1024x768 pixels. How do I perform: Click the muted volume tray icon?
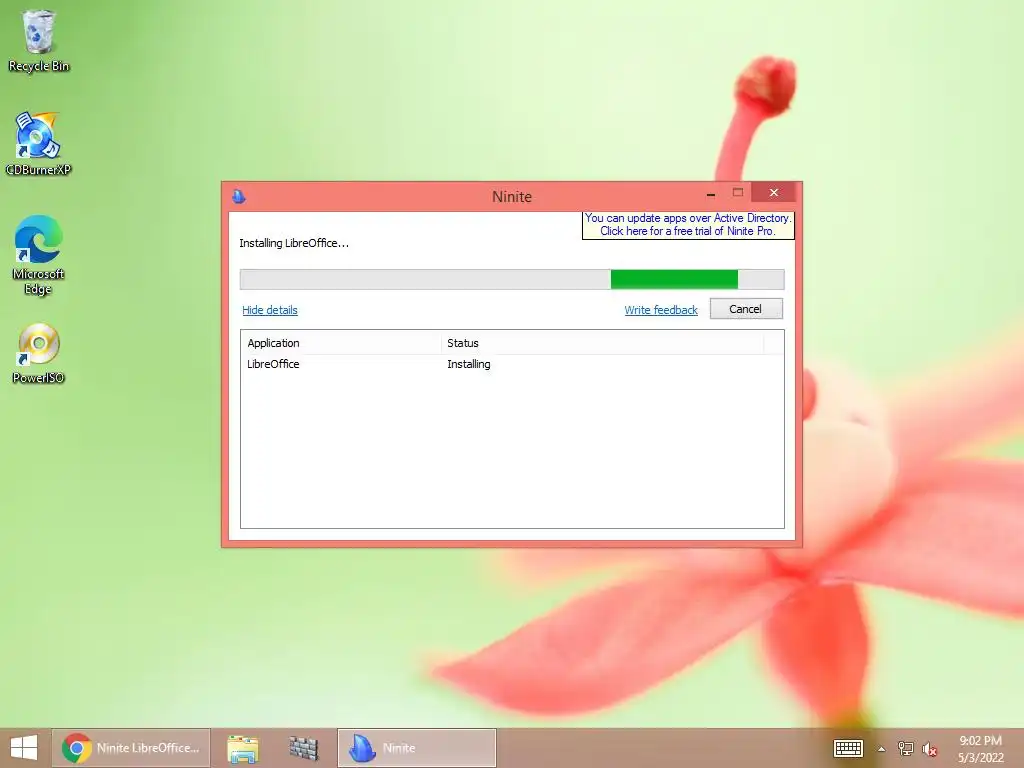point(930,749)
